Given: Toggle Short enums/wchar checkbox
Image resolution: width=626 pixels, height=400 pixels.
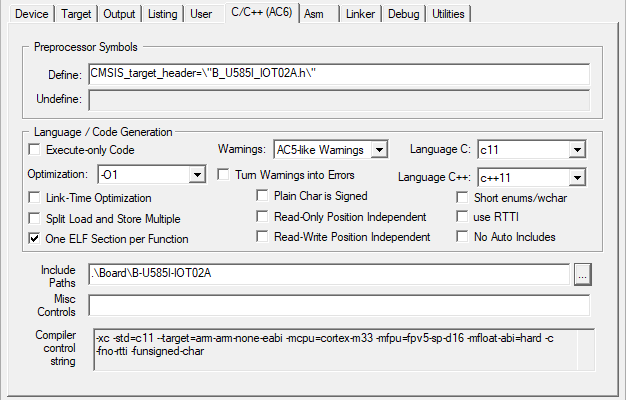Looking at the screenshot, I should [x=463, y=197].
